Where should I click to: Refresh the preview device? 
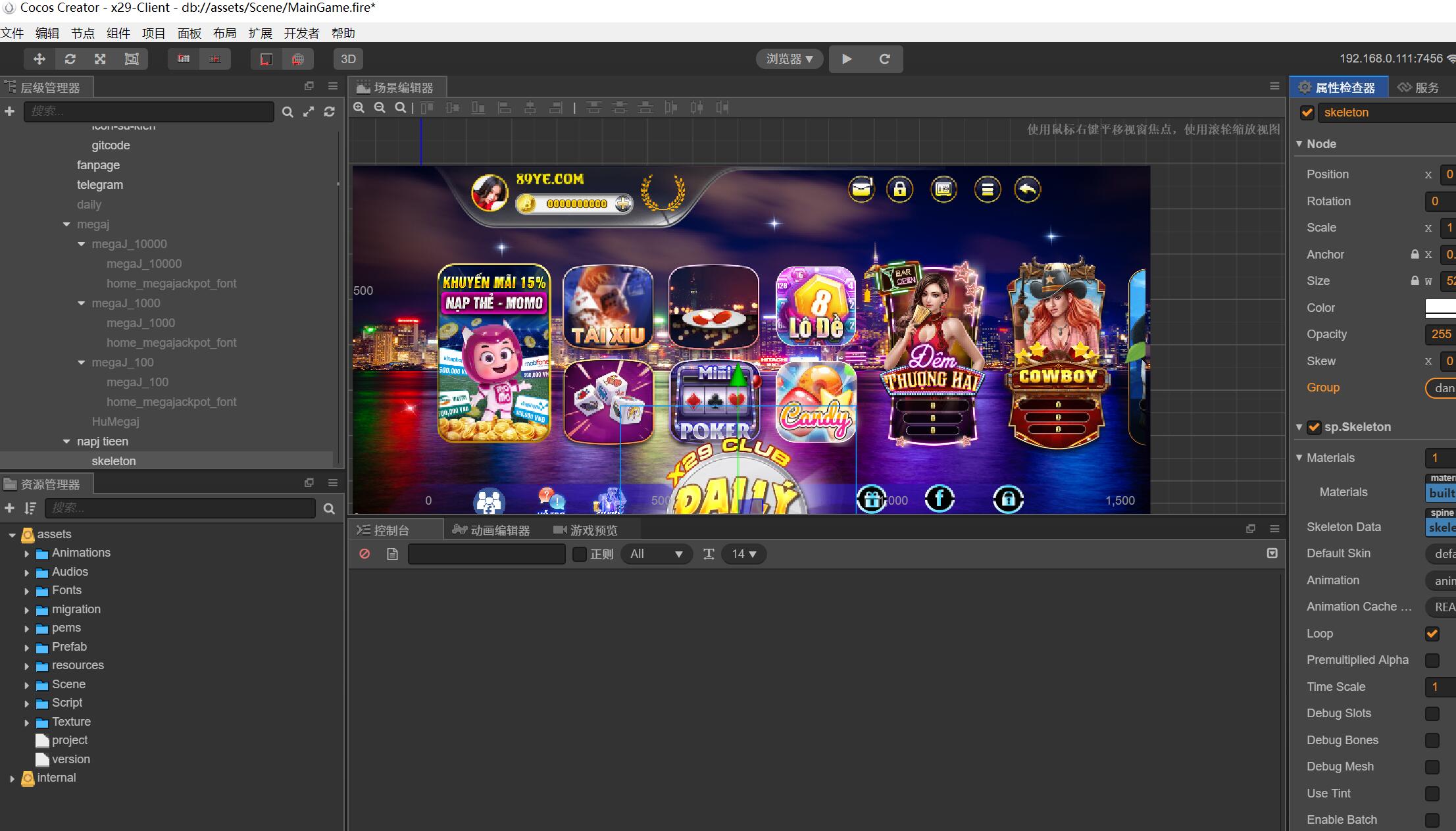click(884, 59)
